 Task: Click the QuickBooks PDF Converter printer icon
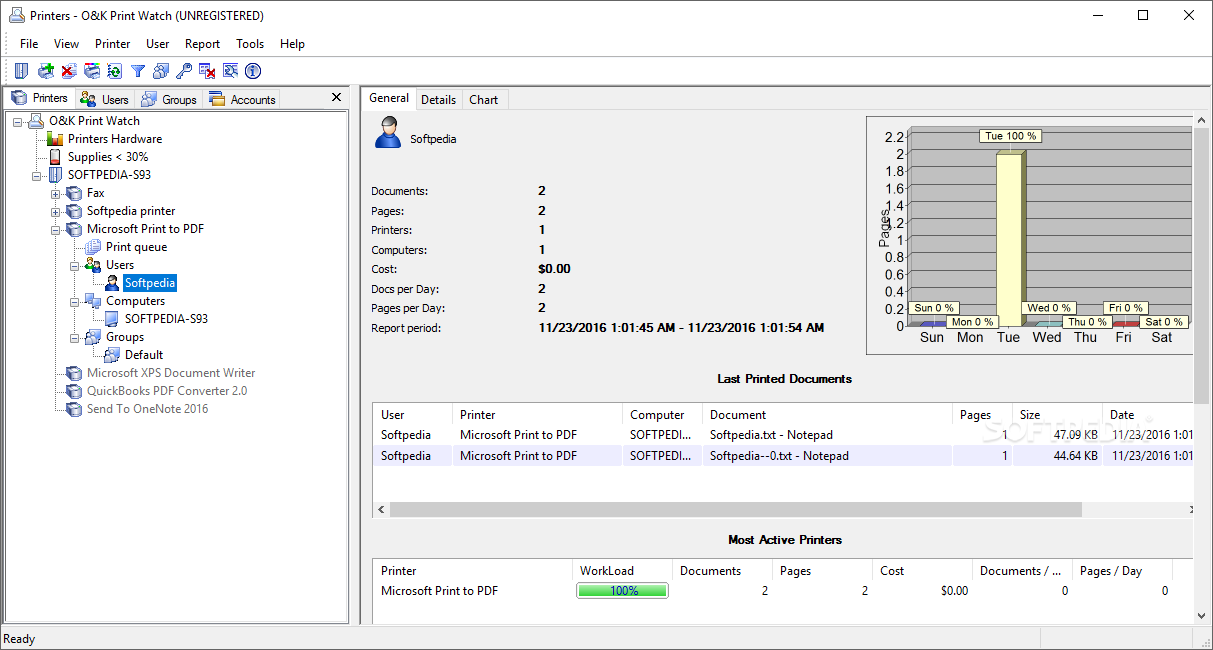click(74, 391)
